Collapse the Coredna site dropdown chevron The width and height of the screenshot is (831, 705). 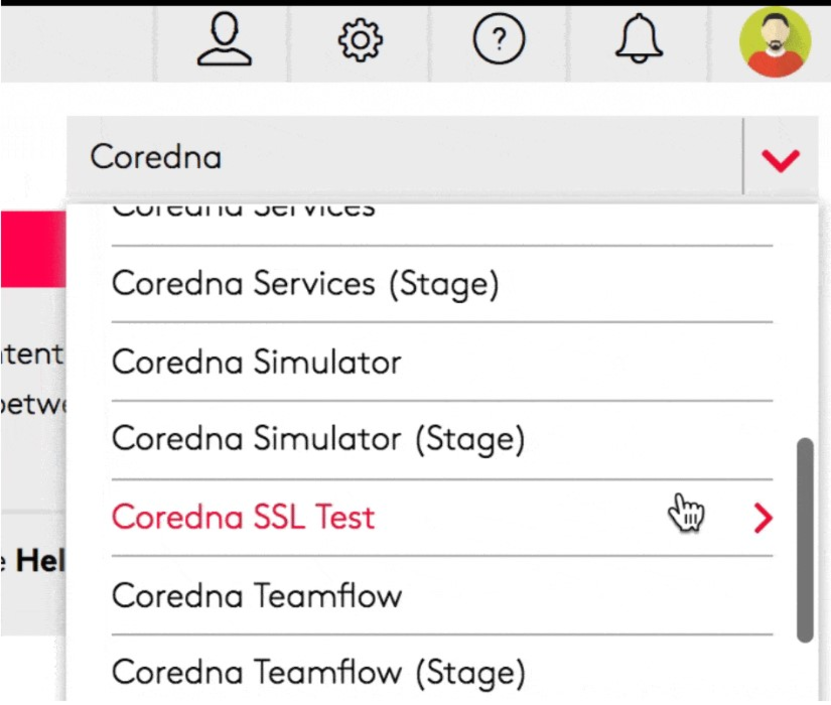780,160
